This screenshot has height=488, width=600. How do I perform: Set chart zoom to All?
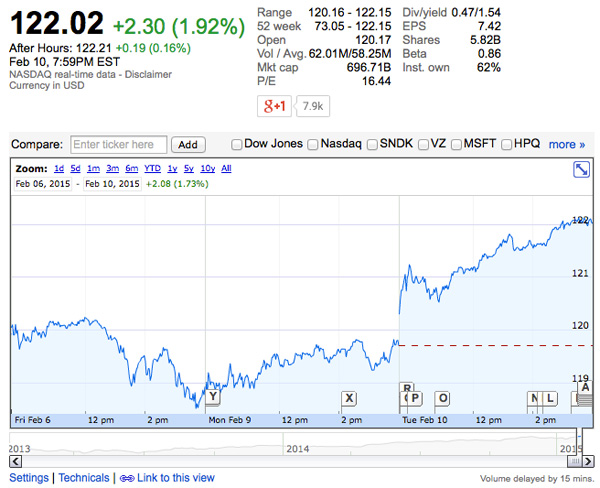coord(226,168)
